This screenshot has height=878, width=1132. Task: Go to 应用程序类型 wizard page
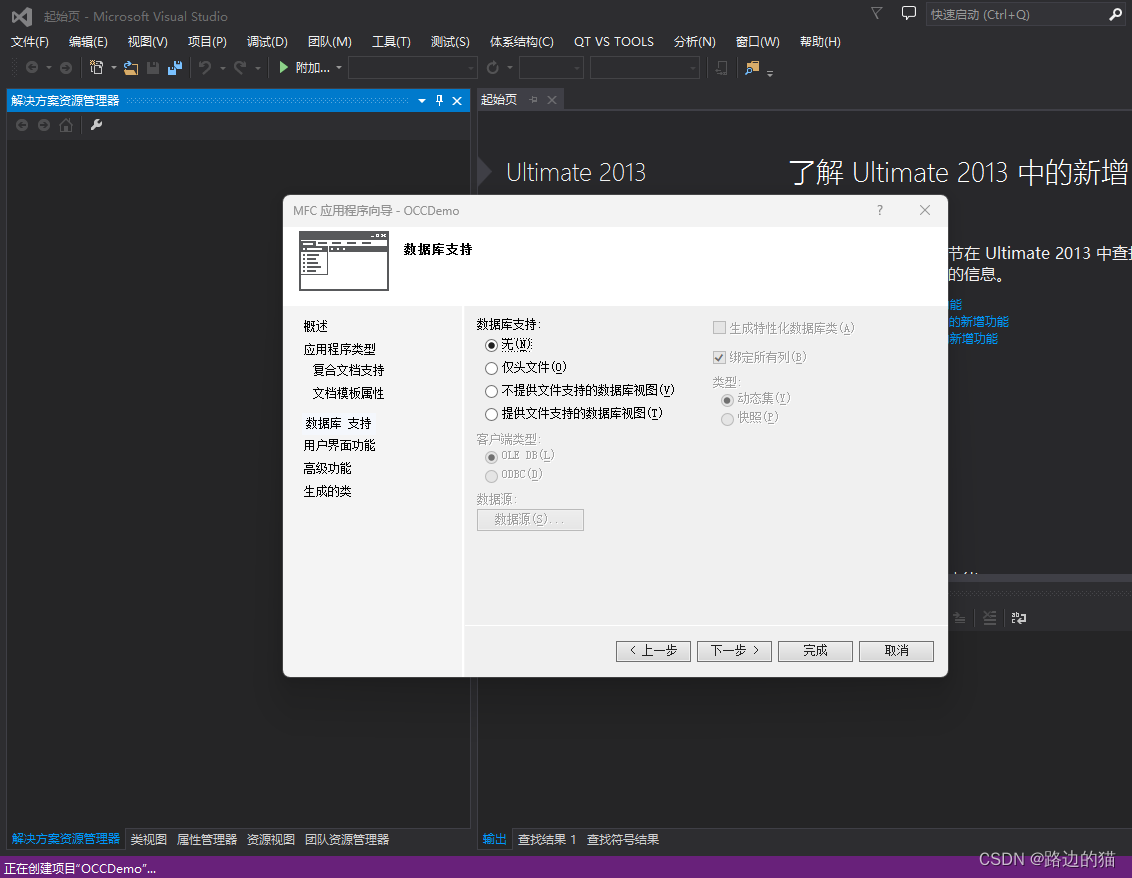339,349
